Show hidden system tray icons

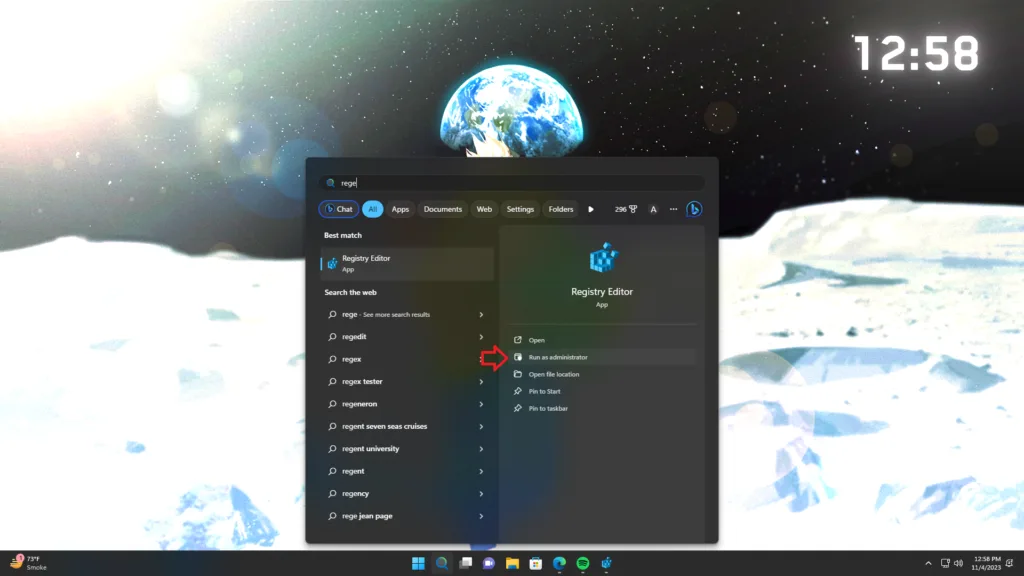pyautogui.click(x=928, y=563)
